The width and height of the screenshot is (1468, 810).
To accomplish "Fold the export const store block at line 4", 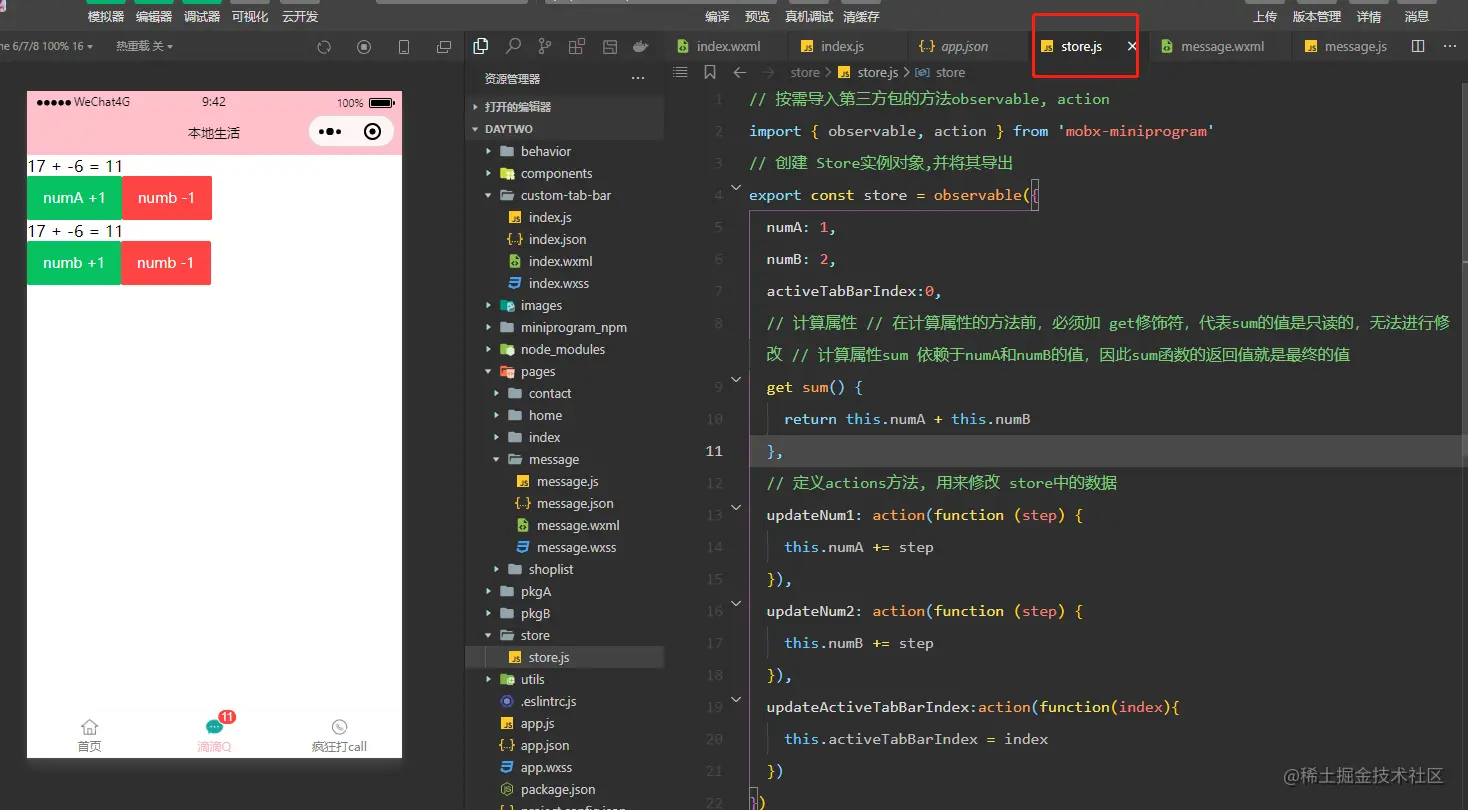I will click(737, 188).
